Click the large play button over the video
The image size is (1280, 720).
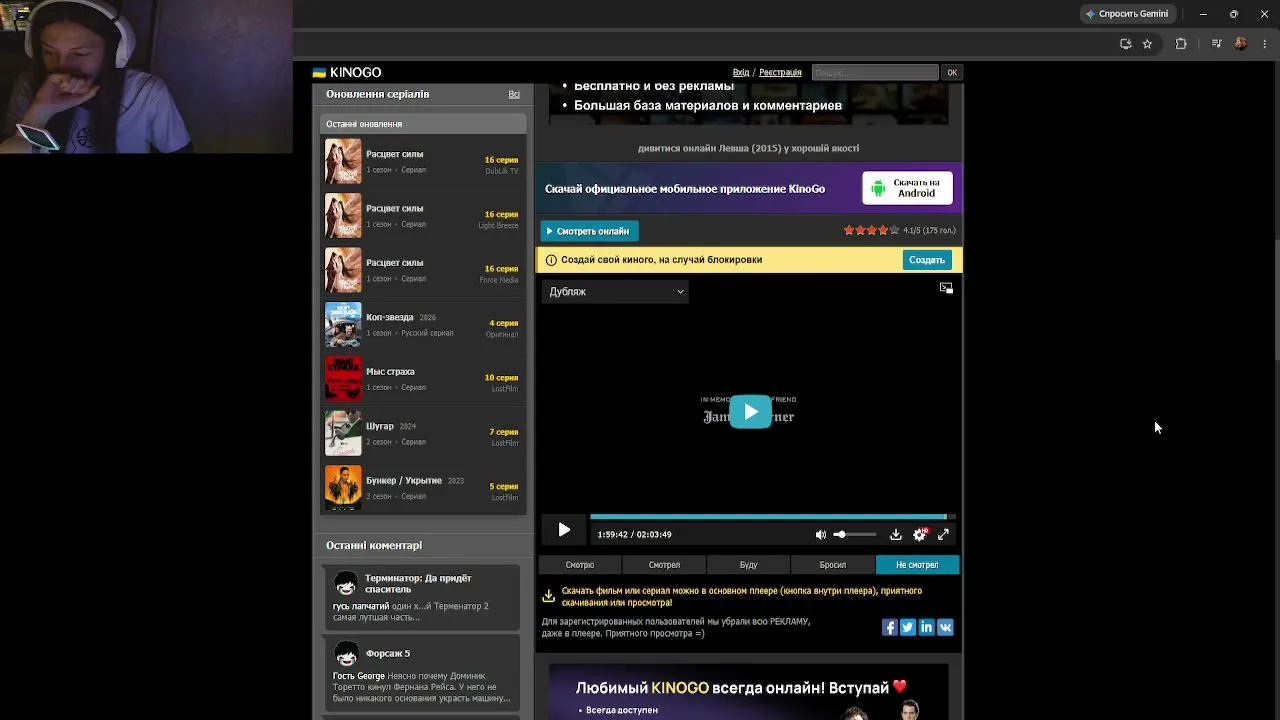click(750, 412)
